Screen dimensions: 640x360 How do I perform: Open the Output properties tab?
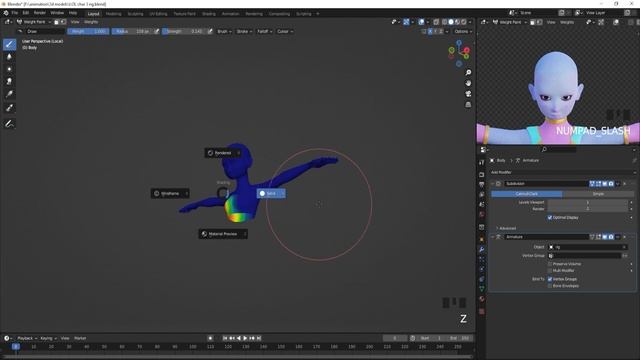coord(482,184)
